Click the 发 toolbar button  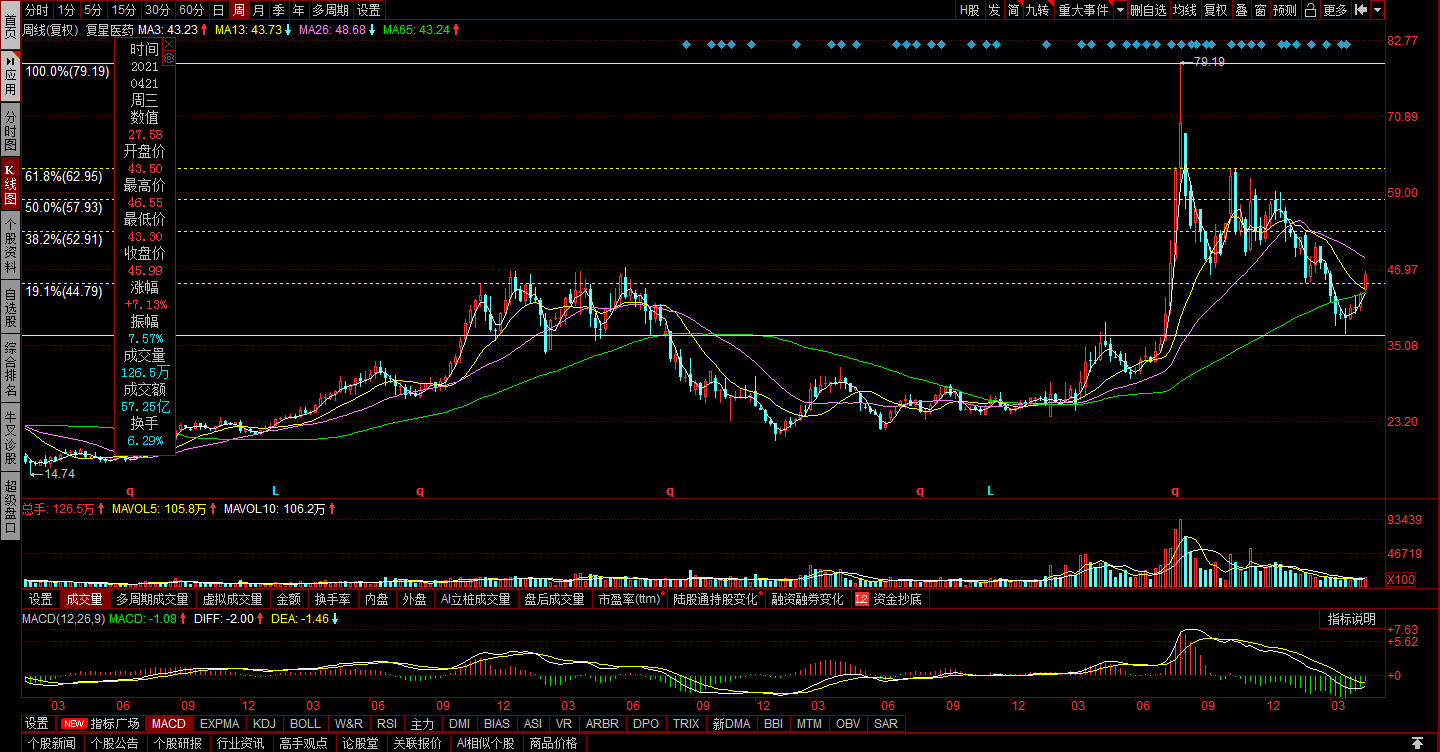point(994,10)
